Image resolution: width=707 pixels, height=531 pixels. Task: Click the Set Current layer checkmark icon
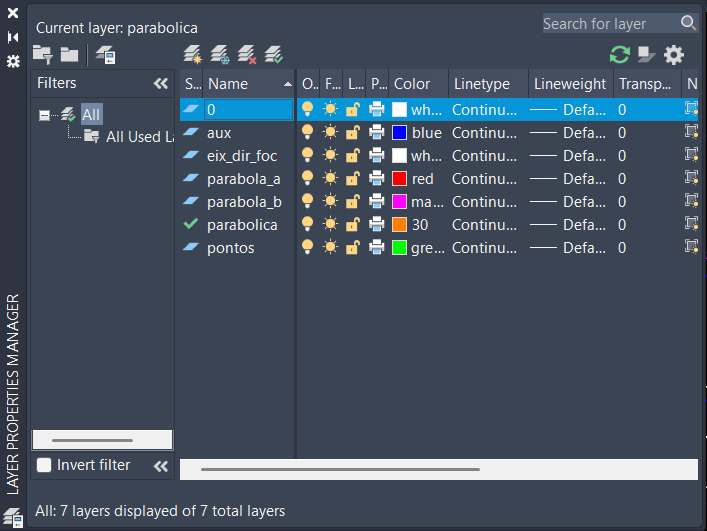pyautogui.click(x=274, y=55)
